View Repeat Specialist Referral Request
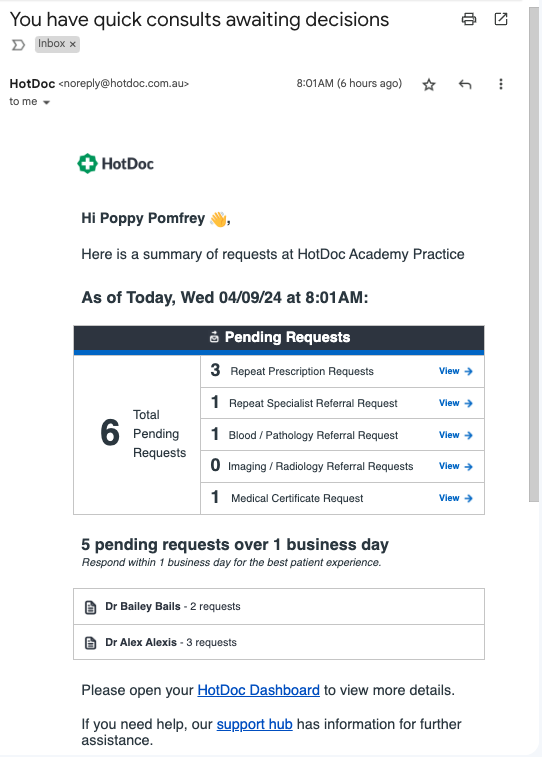 [455, 403]
